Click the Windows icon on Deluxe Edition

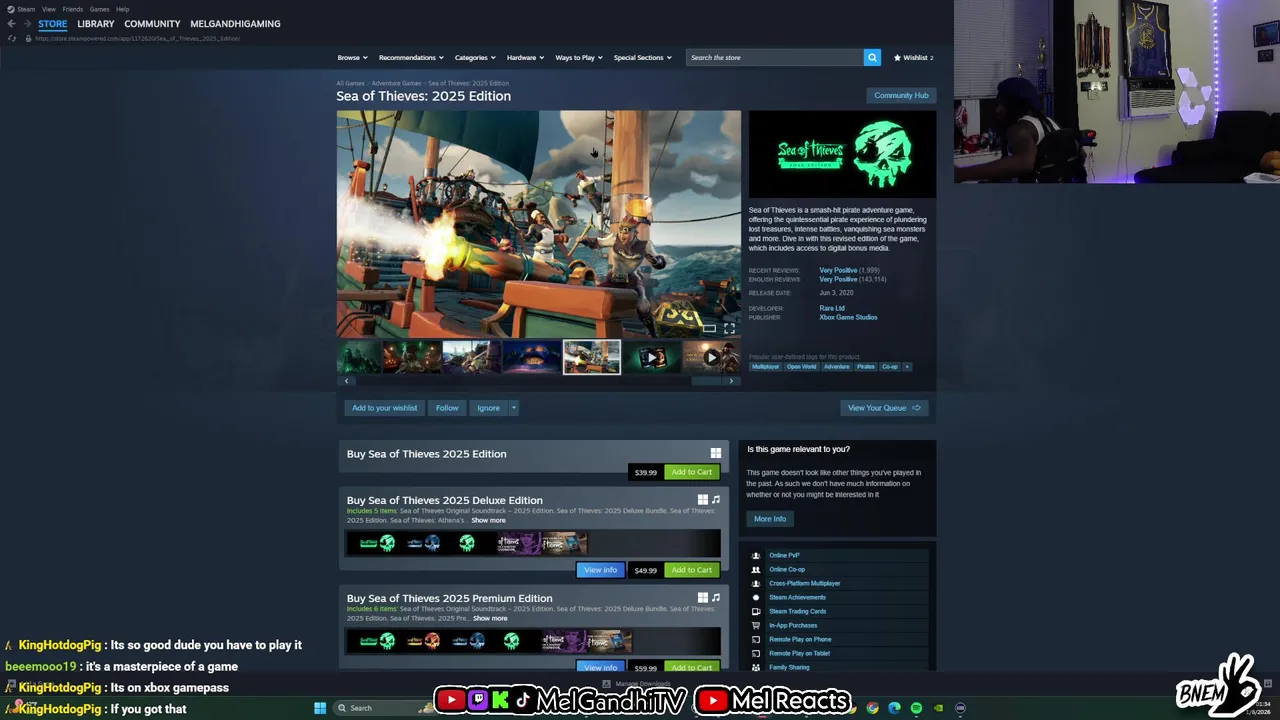click(702, 499)
